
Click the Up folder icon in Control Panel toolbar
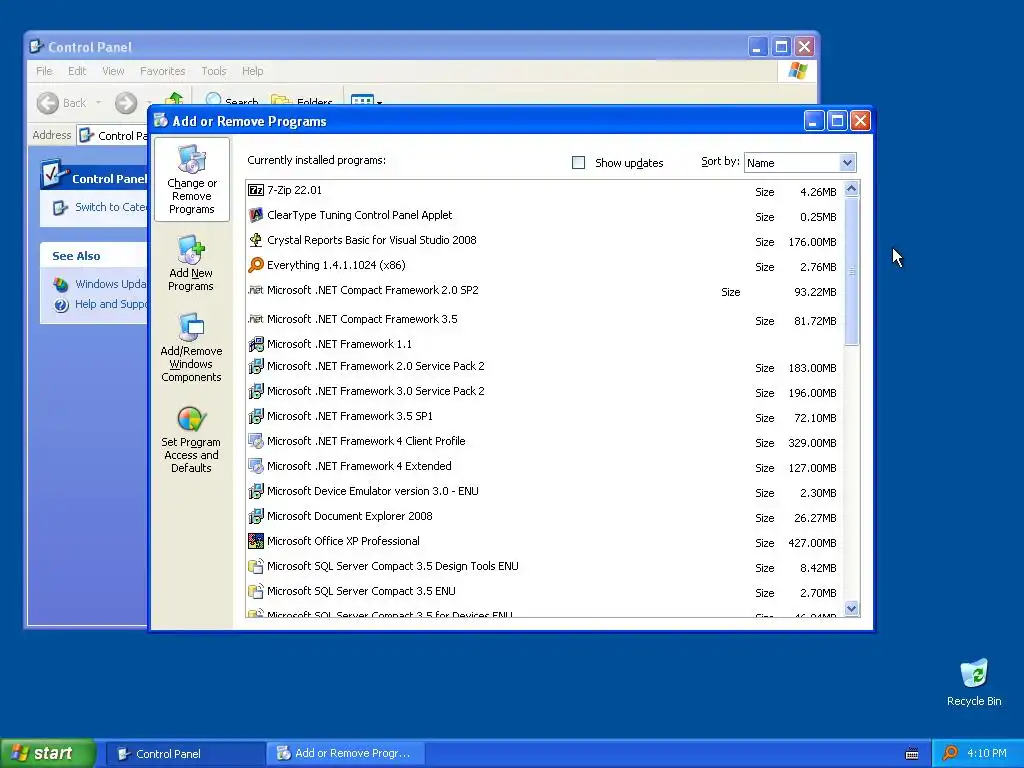(174, 99)
